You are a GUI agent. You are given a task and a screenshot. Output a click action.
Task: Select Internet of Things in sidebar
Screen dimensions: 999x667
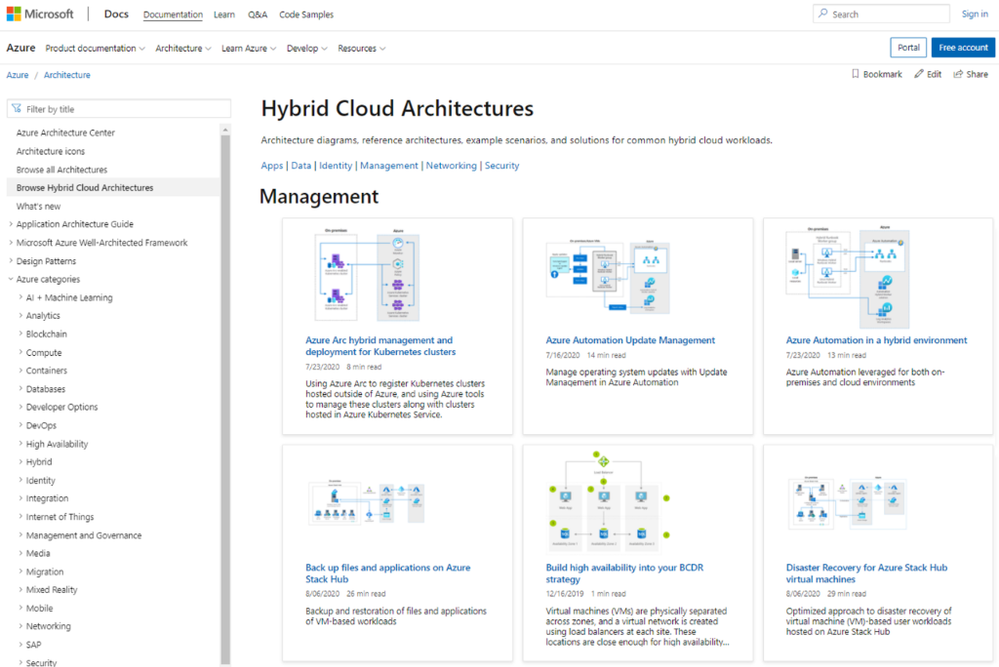[x=59, y=517]
